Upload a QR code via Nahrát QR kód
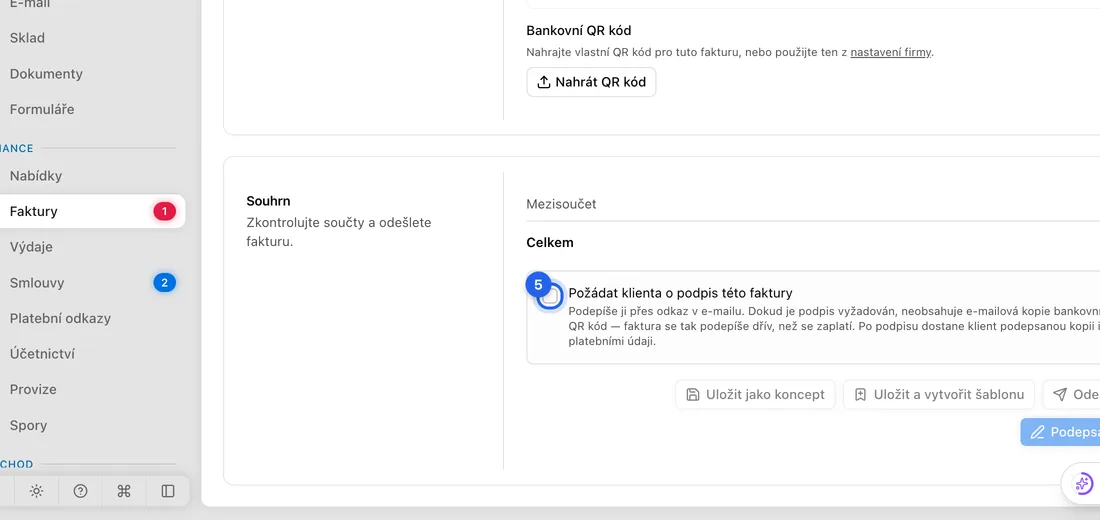This screenshot has width=1100, height=520. tap(591, 82)
